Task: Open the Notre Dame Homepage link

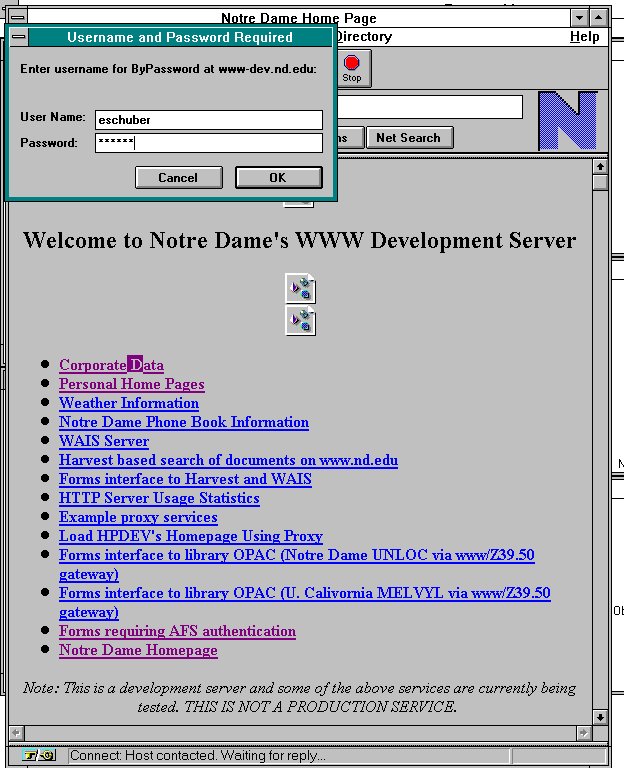Action: (138, 650)
